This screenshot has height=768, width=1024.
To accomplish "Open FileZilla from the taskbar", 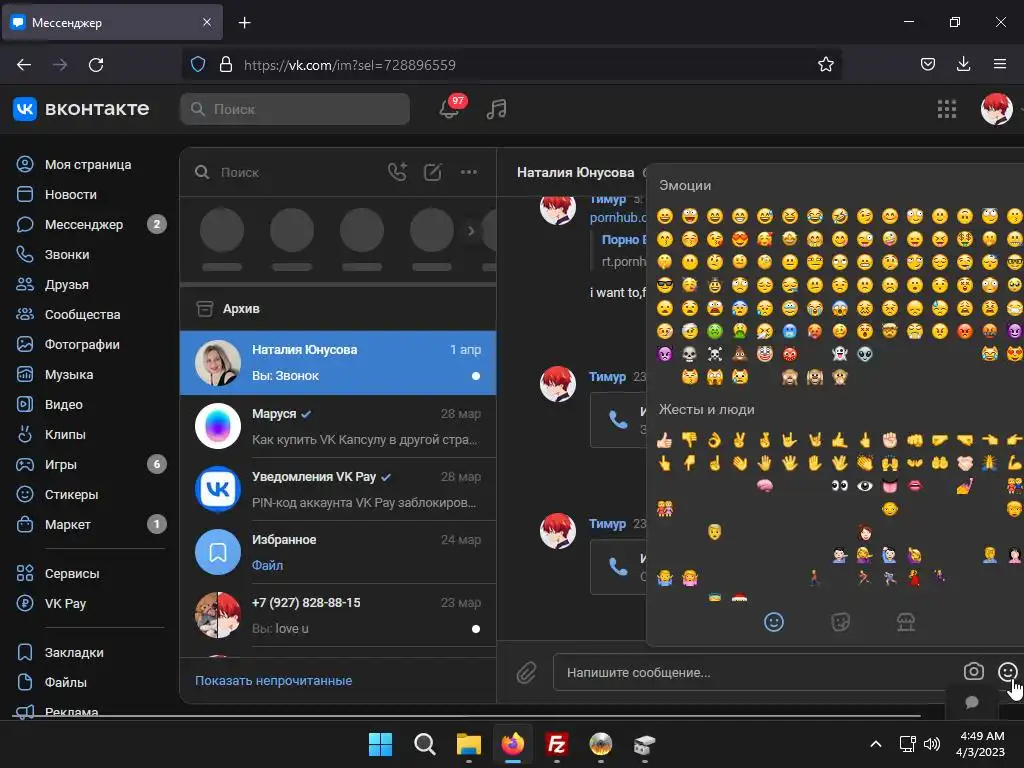I will click(x=556, y=744).
